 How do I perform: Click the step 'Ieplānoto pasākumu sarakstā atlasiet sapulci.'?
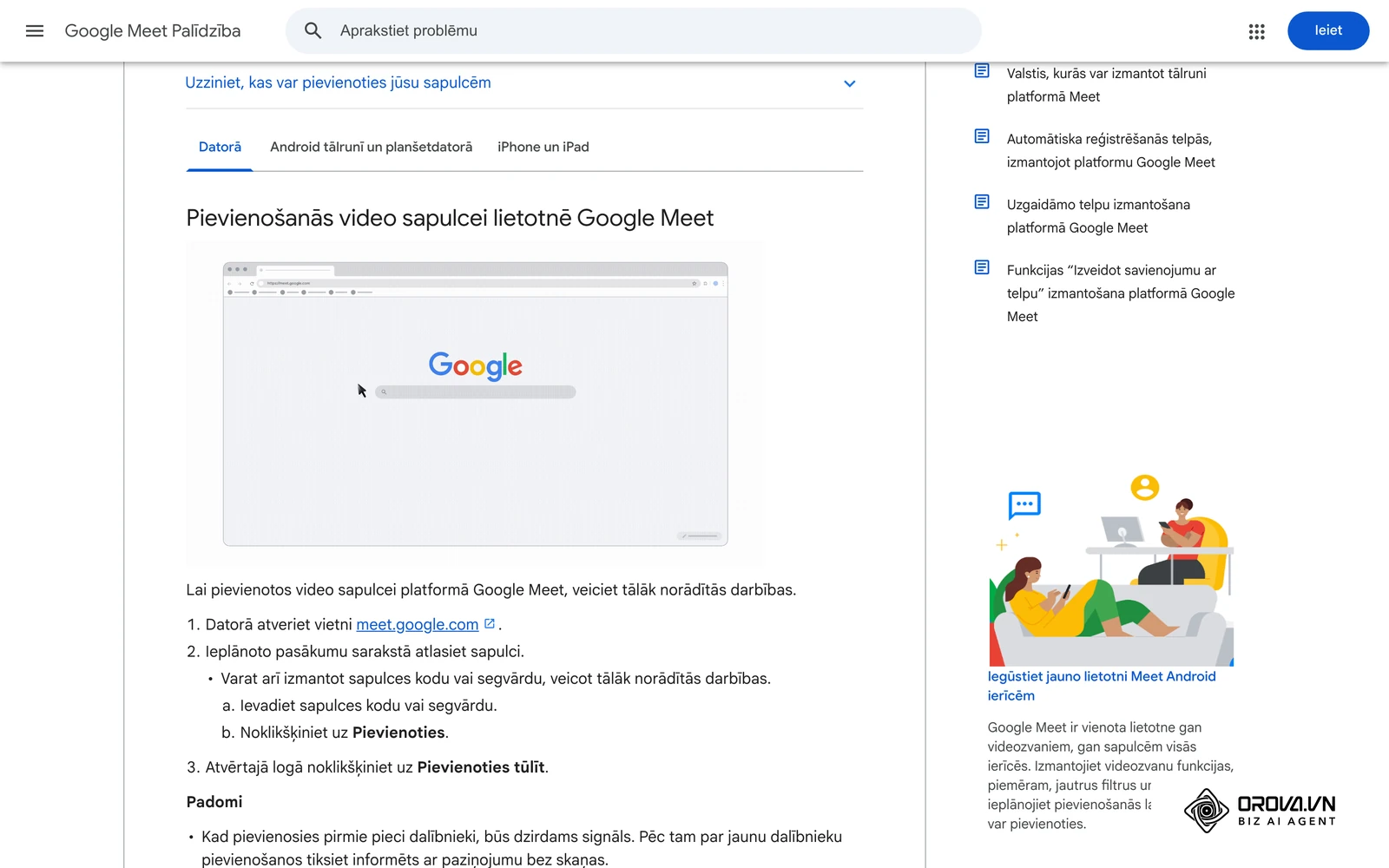[365, 652]
